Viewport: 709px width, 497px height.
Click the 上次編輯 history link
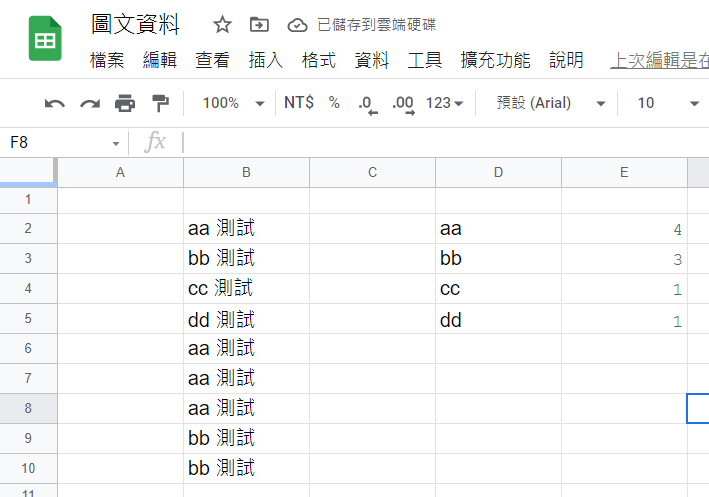pyautogui.click(x=659, y=60)
